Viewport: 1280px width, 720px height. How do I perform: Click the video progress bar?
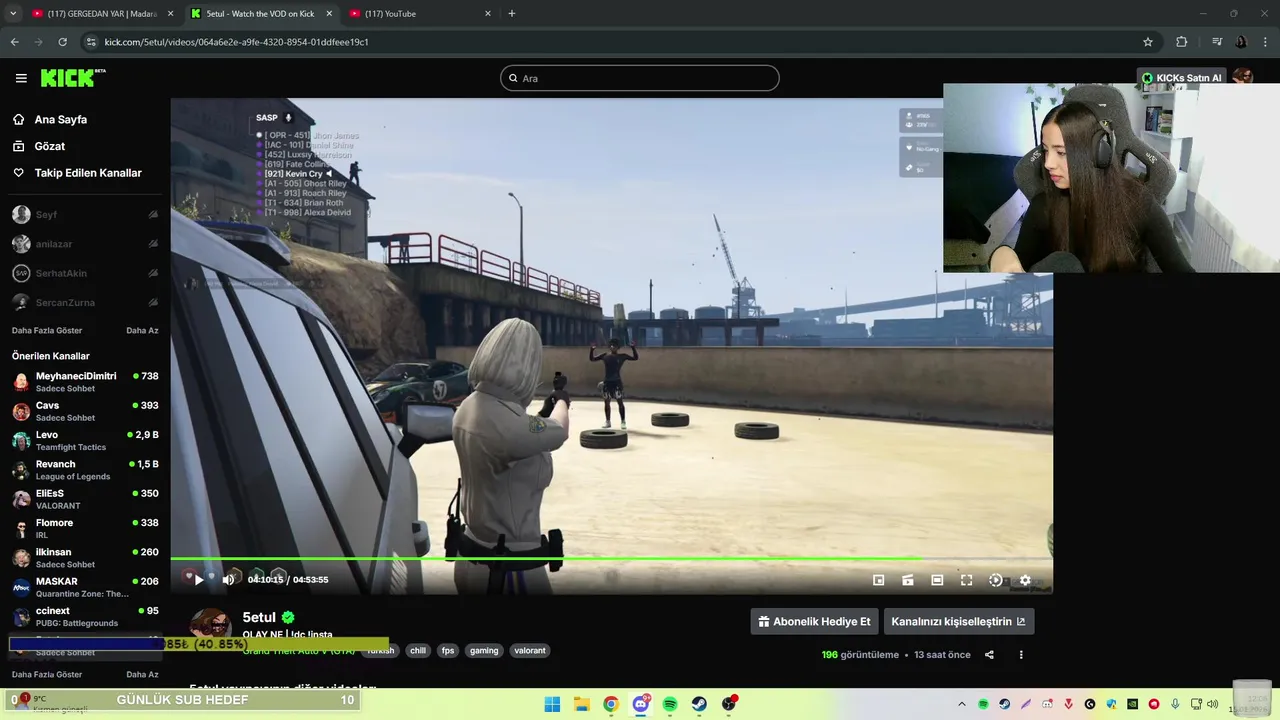(611, 559)
